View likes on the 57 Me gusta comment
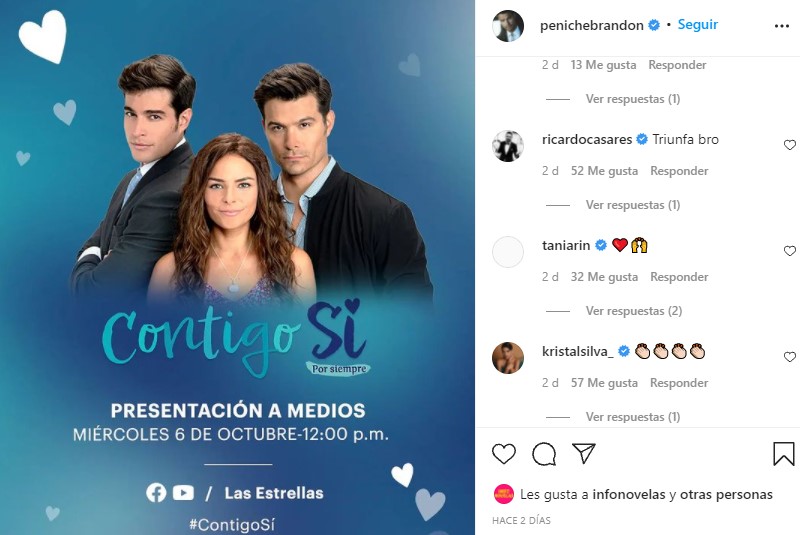 pos(604,383)
